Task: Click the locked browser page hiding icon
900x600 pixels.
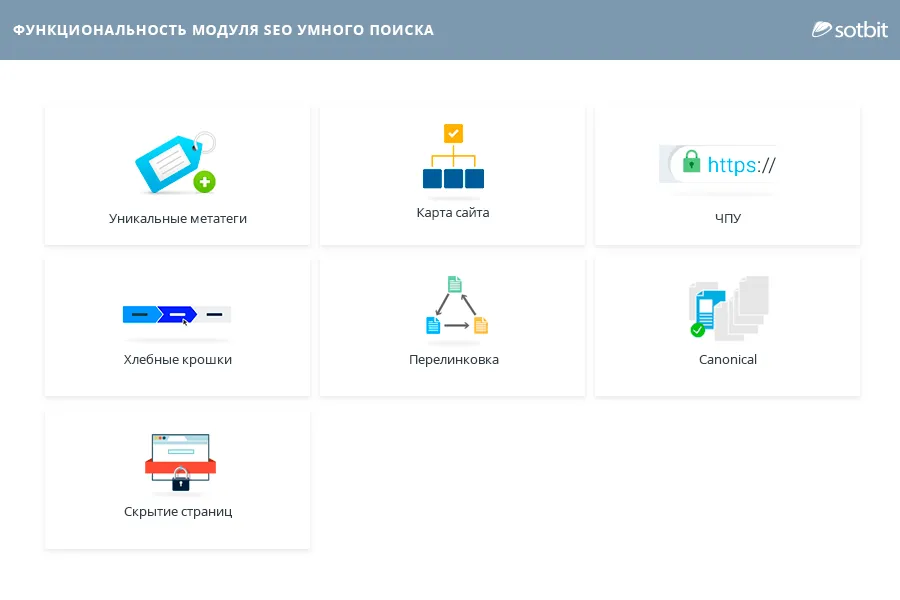Action: click(180, 463)
